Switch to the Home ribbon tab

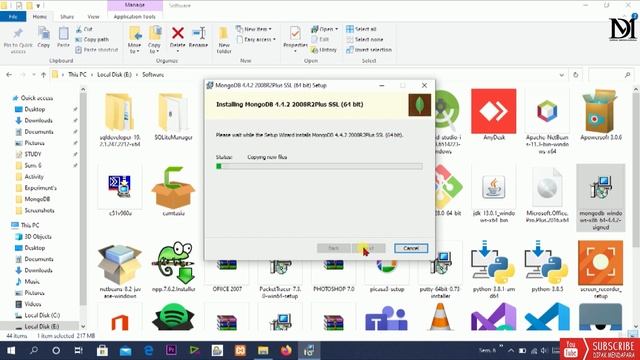click(x=40, y=17)
